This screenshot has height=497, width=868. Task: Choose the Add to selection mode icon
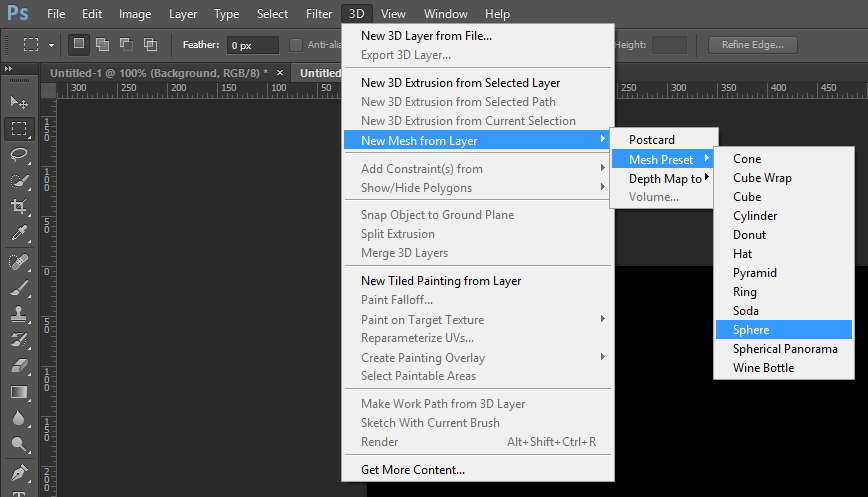click(x=102, y=44)
